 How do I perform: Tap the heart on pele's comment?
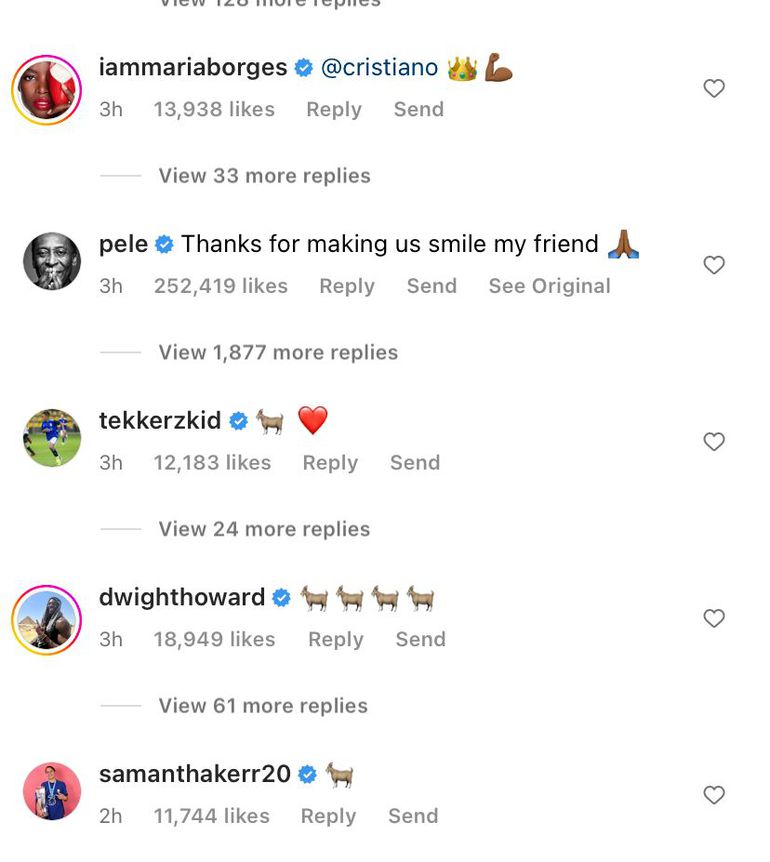pyautogui.click(x=714, y=266)
